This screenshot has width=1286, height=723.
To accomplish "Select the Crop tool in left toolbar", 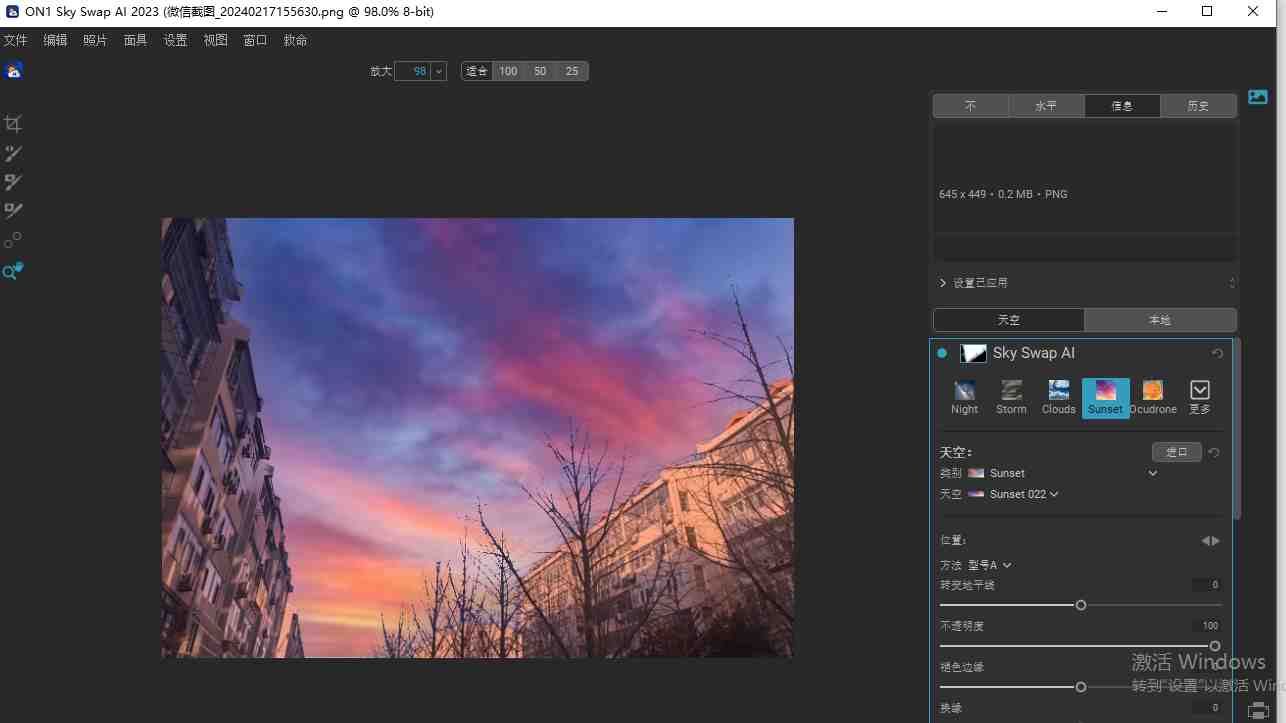I will 13,124.
